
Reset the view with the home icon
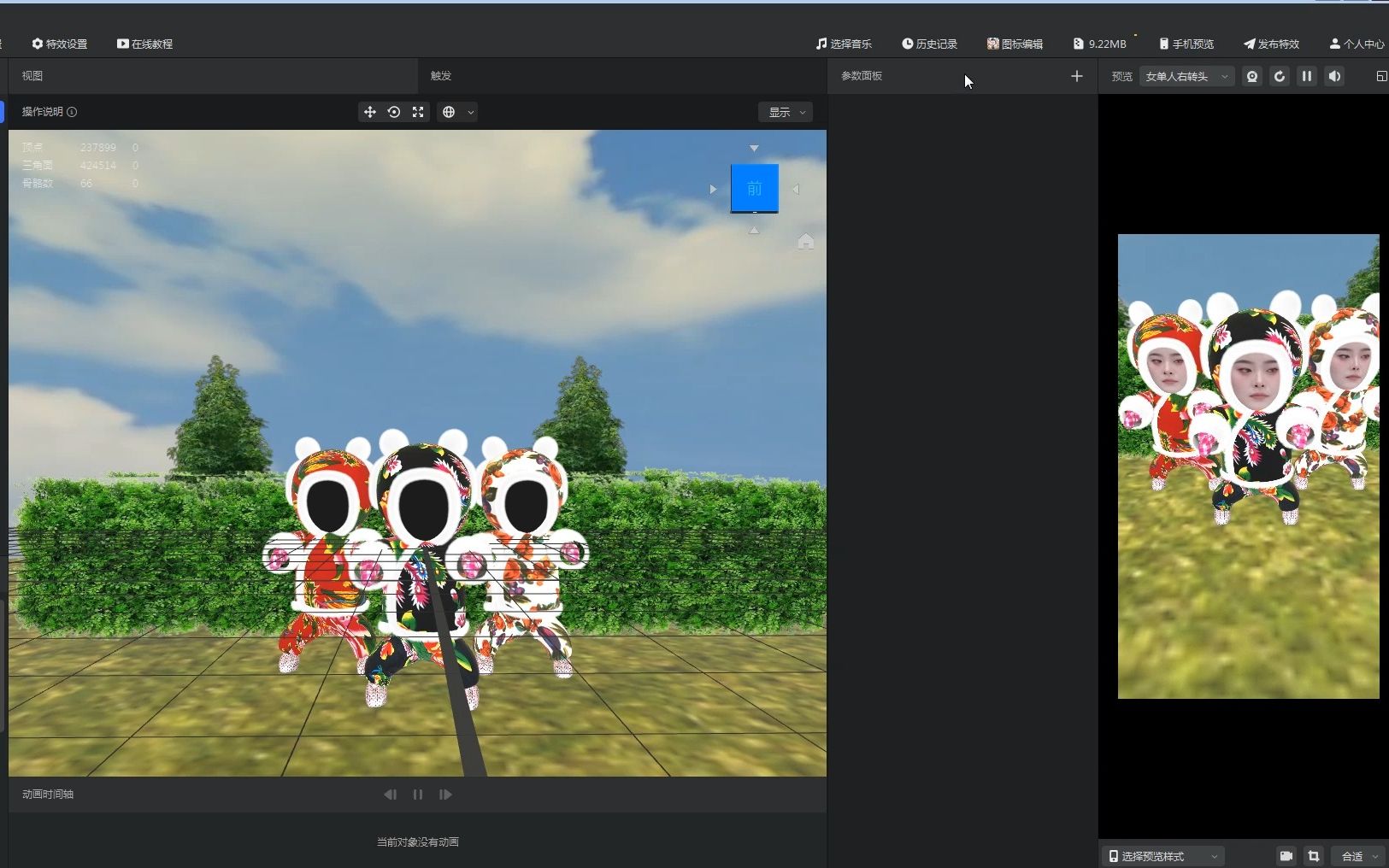805,241
